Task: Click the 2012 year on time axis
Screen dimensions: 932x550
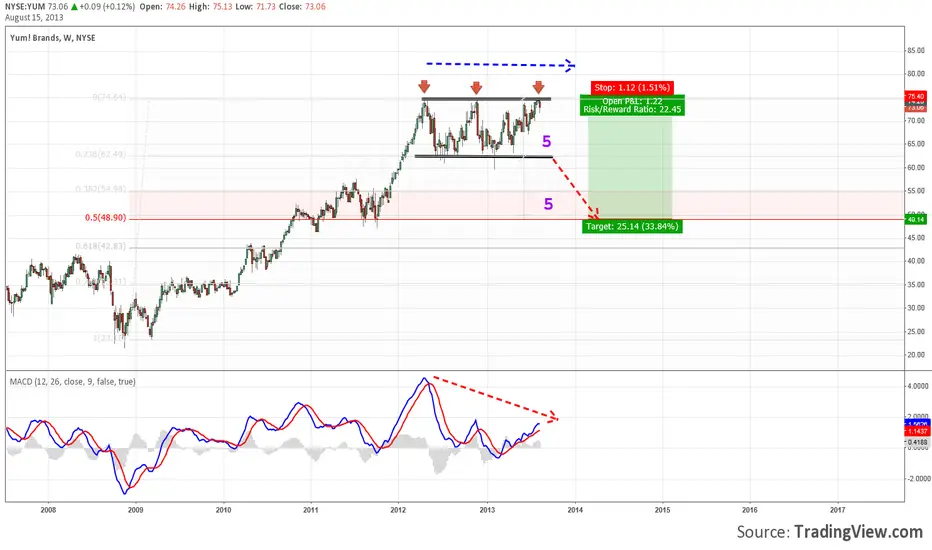Action: coord(398,510)
